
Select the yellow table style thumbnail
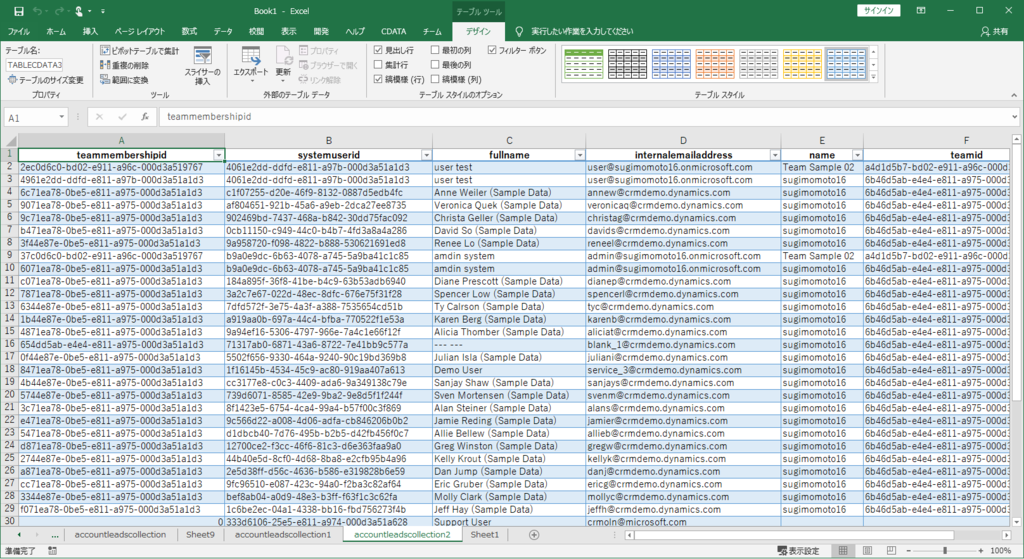803,64
